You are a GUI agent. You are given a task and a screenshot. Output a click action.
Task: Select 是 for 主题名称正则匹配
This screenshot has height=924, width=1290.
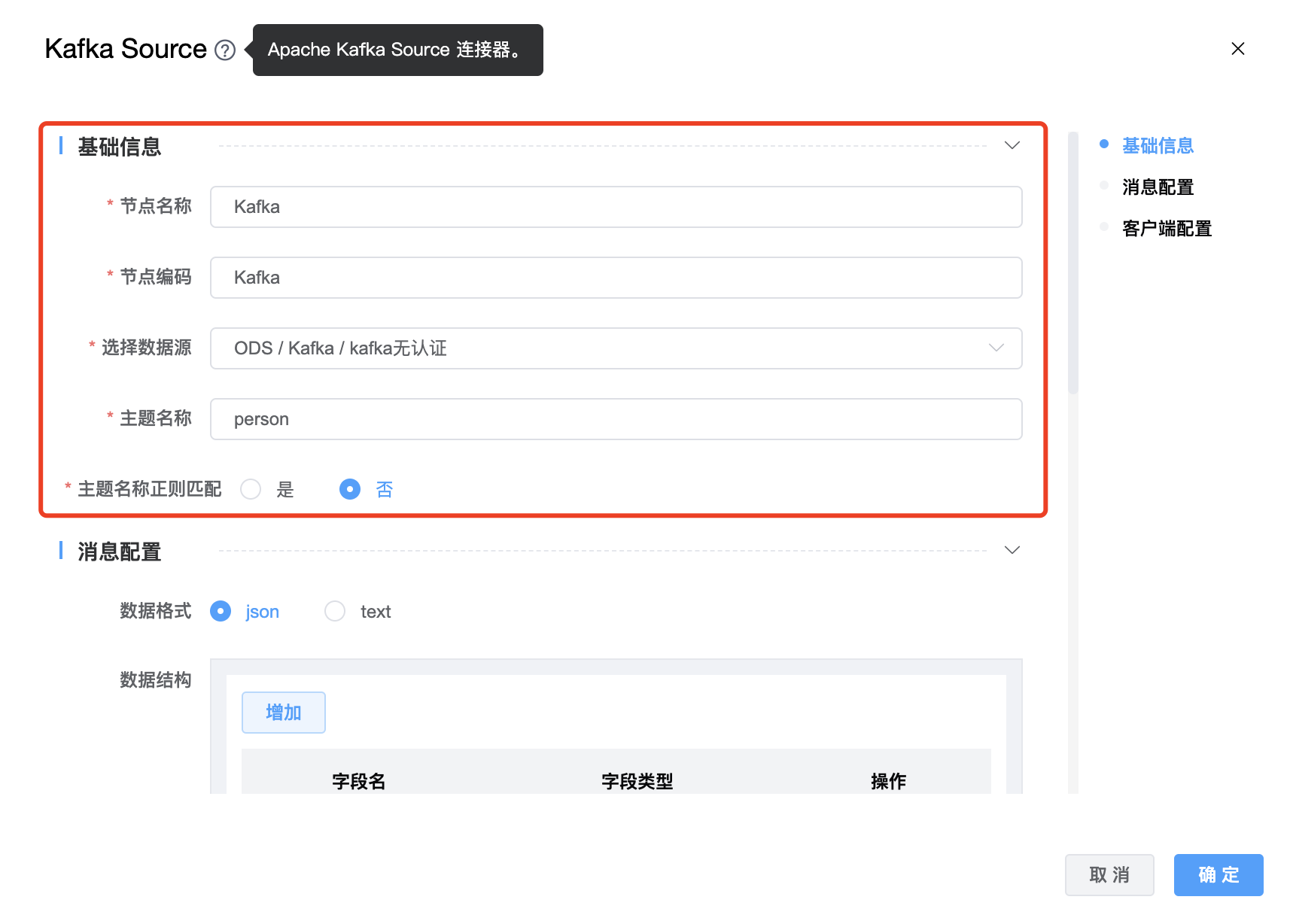pyautogui.click(x=251, y=490)
